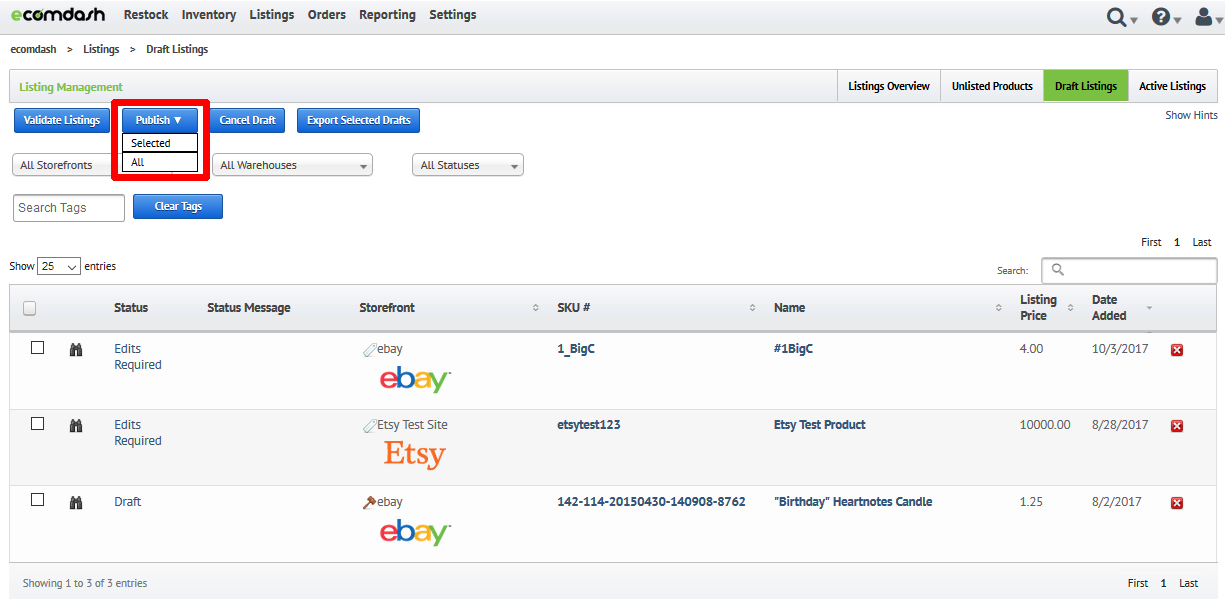Tick the checkbox for 1_BigC row
Image resolution: width=1225 pixels, height=599 pixels.
click(37, 348)
